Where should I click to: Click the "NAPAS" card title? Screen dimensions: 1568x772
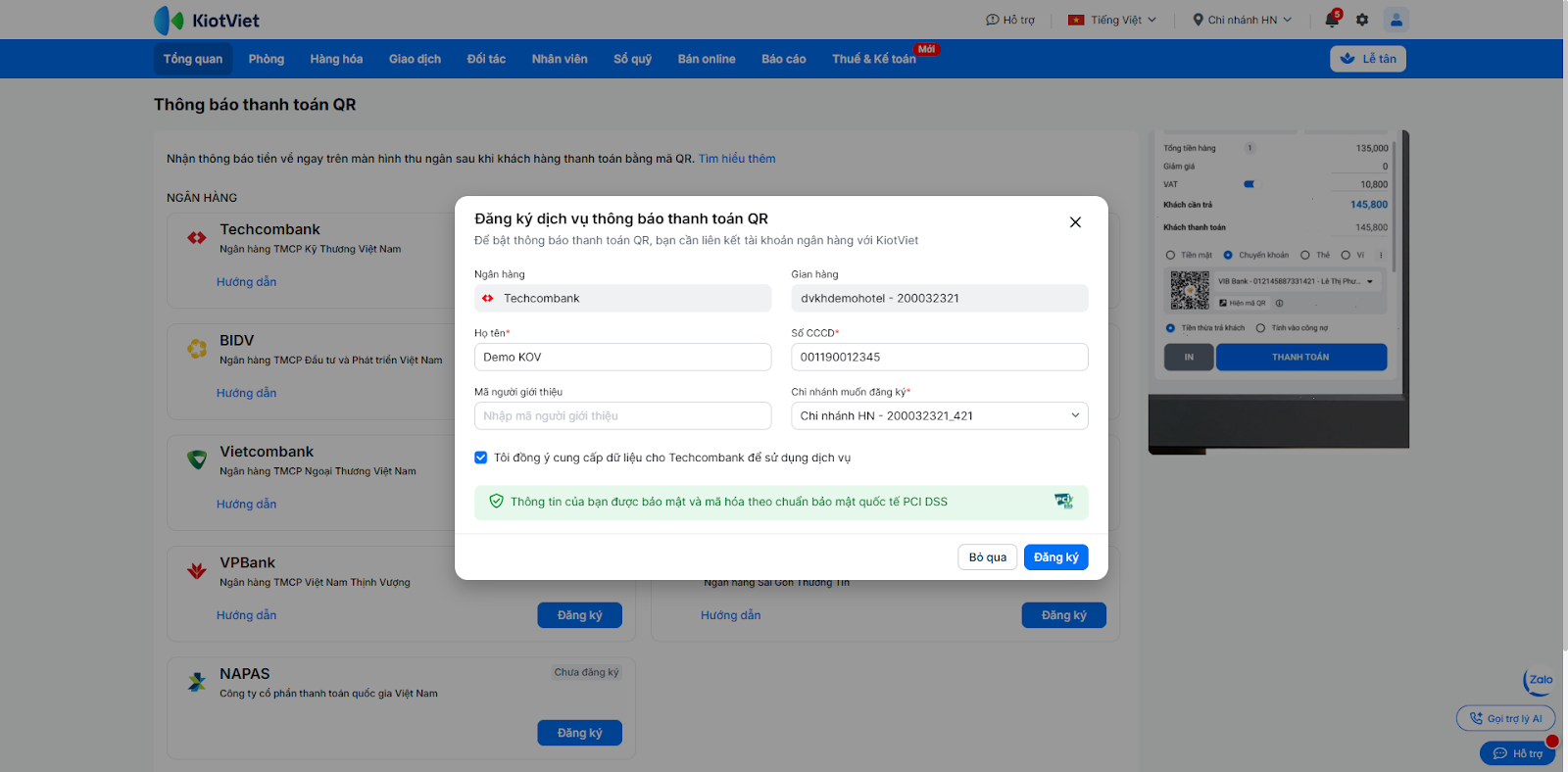point(245,674)
